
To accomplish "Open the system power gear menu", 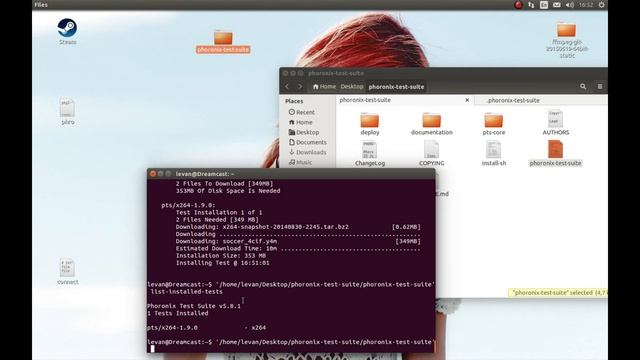I will (x=601, y=5).
